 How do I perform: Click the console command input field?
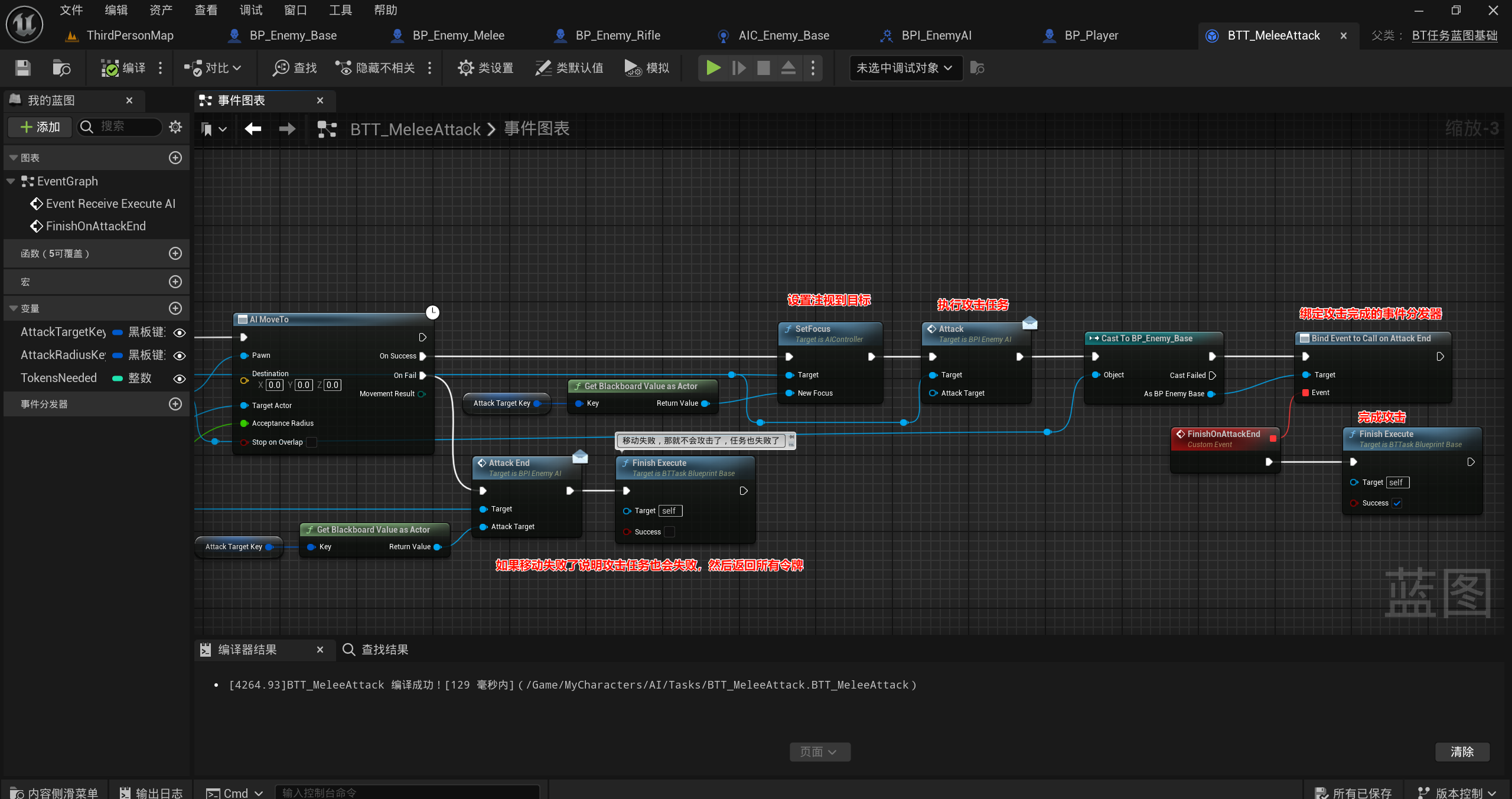(x=408, y=792)
